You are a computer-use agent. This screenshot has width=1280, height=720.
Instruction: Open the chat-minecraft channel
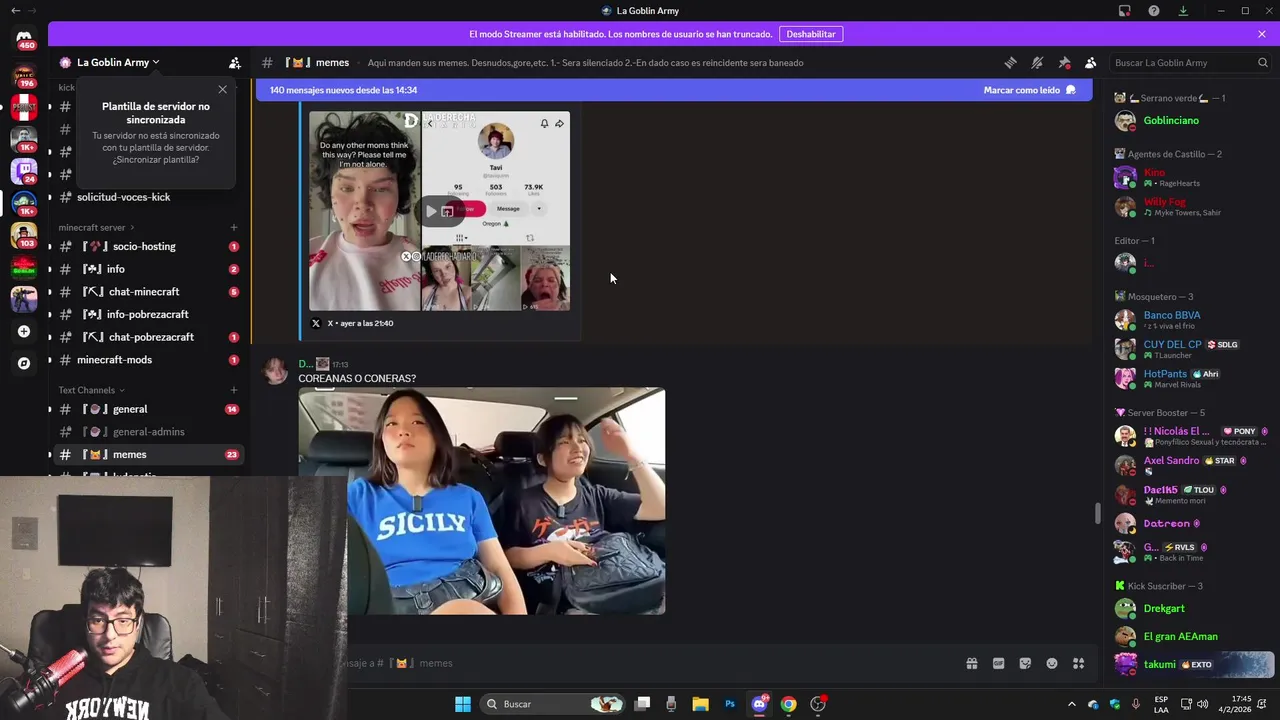click(149, 292)
